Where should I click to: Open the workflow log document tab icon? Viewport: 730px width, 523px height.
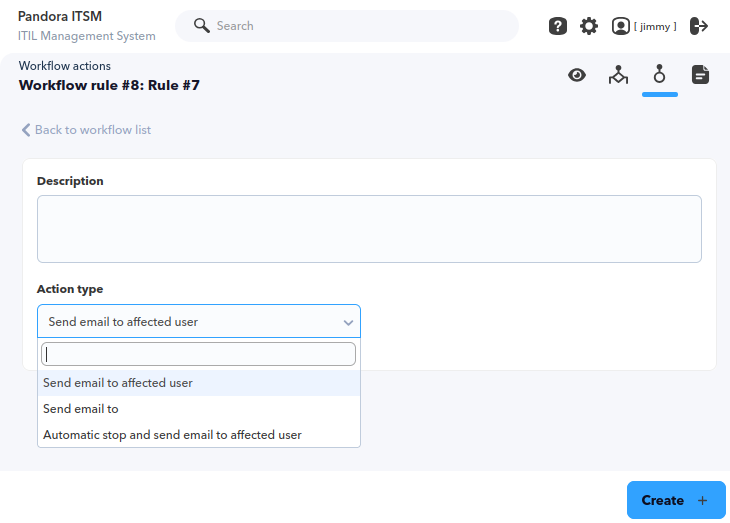[x=700, y=75]
